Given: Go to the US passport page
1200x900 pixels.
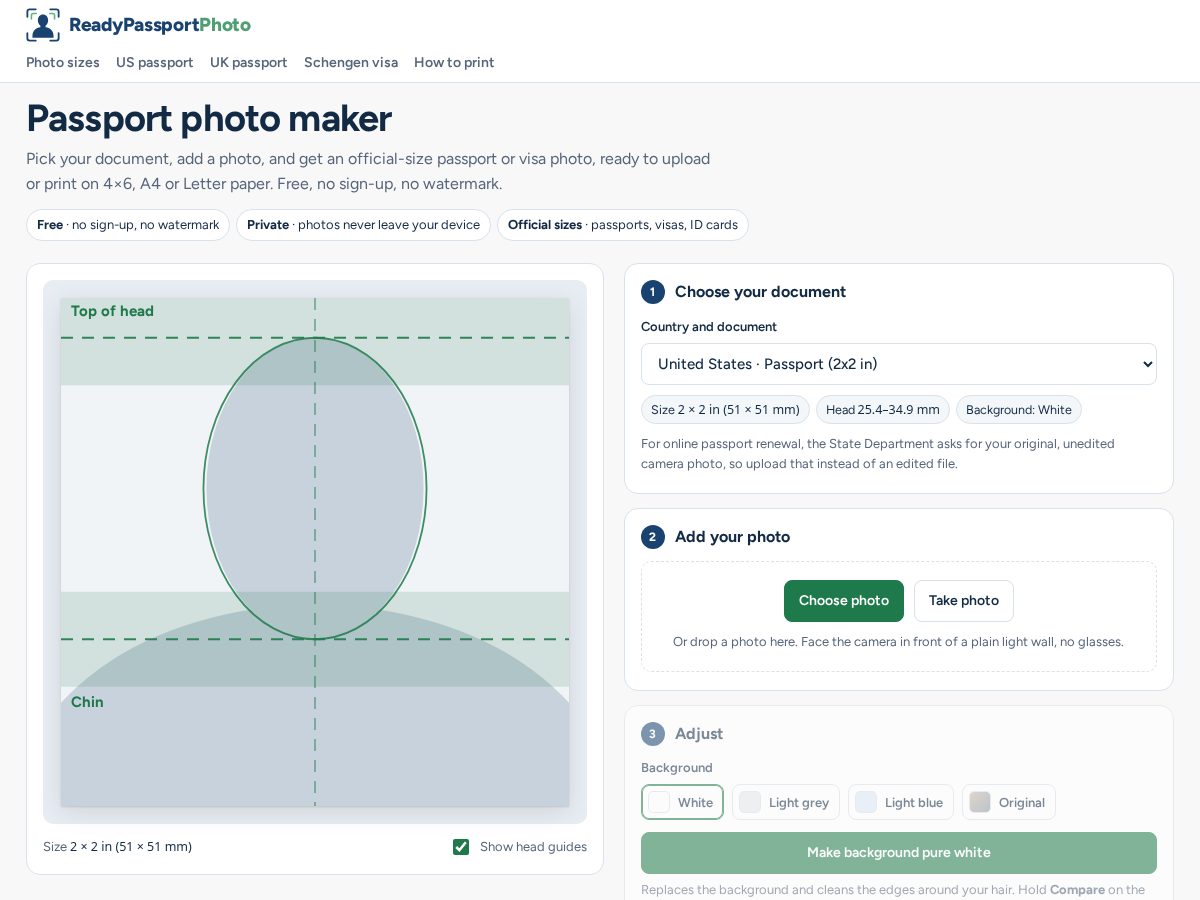Looking at the screenshot, I should coord(155,62).
